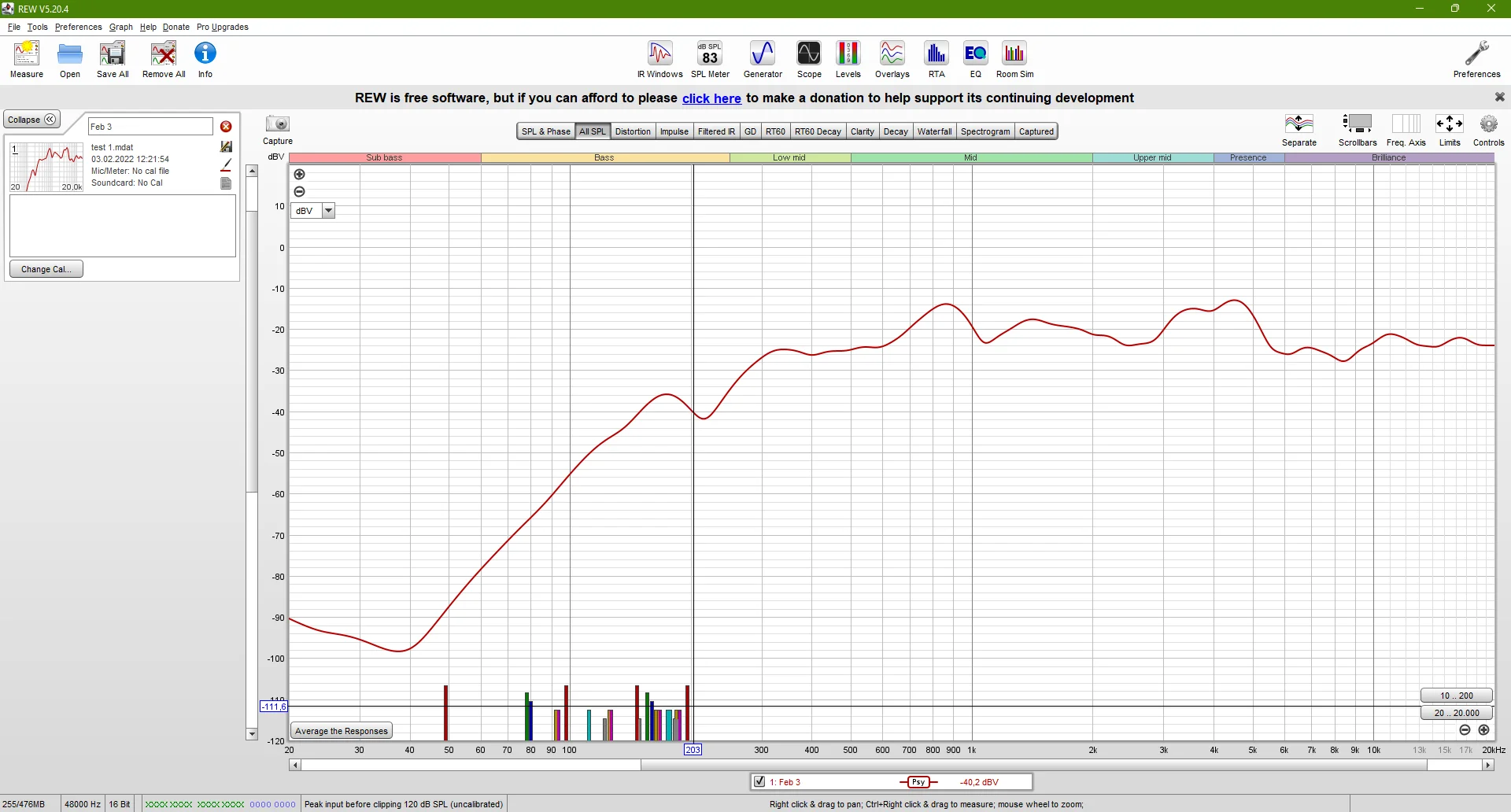The width and height of the screenshot is (1511, 812).
Task: Open the Levels meter
Action: pos(848,60)
